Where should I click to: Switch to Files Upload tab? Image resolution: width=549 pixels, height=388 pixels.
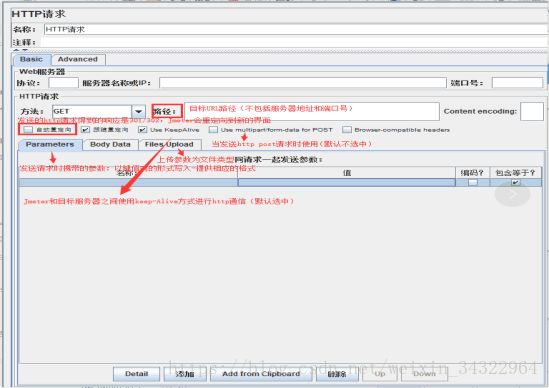coord(169,145)
